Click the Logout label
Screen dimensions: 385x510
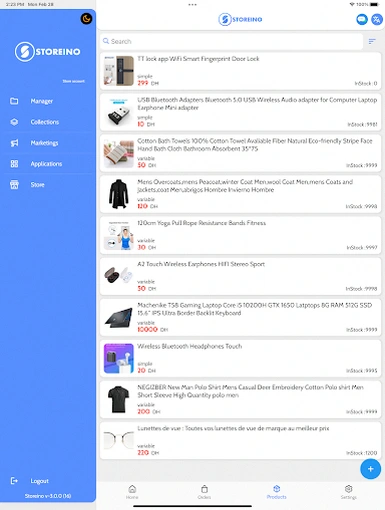coord(40,481)
